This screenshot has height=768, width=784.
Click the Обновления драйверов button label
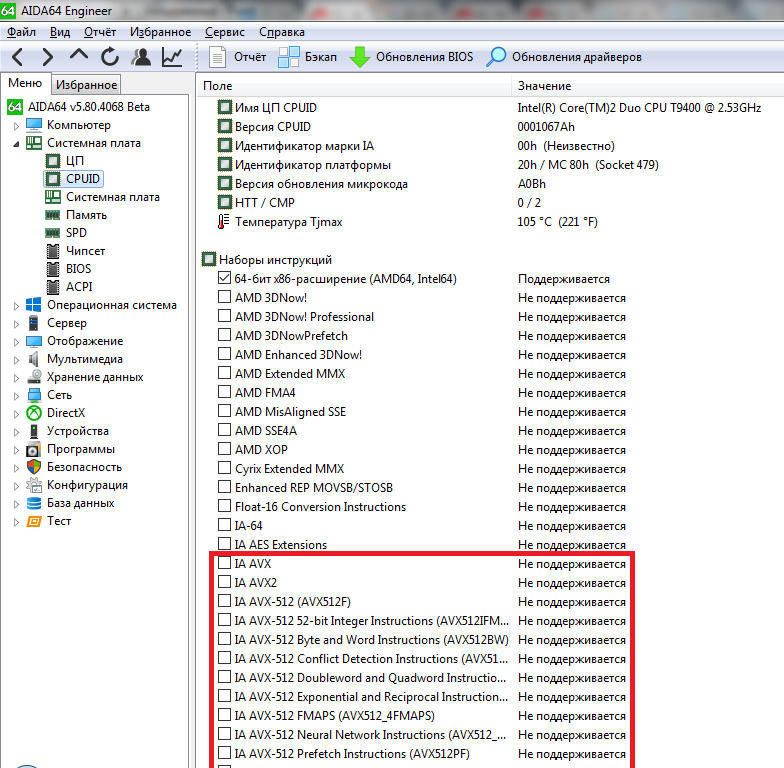click(576, 57)
